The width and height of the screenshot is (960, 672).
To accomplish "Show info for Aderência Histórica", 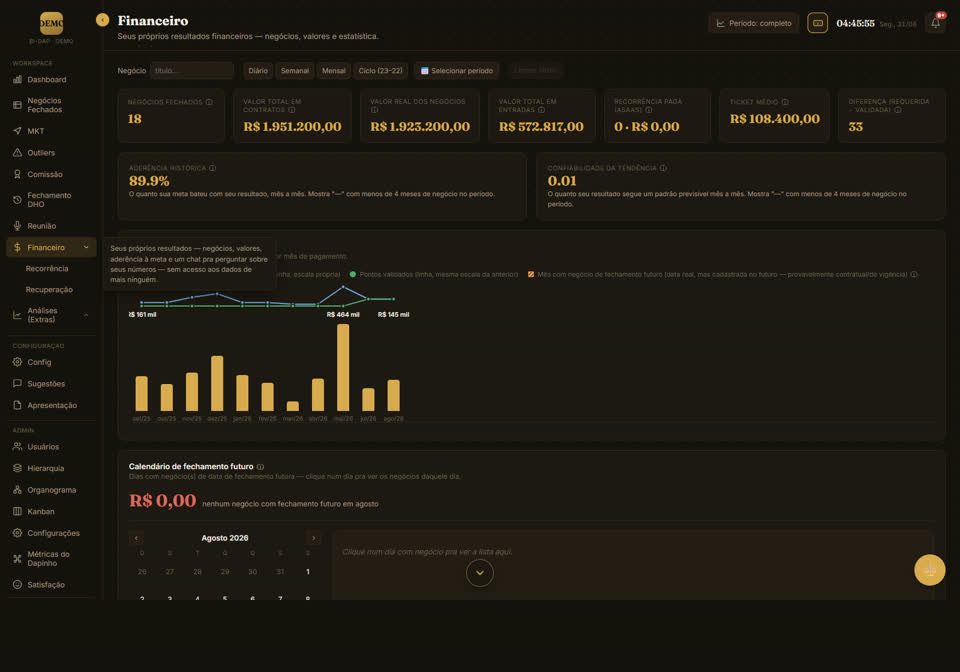I will (x=212, y=168).
